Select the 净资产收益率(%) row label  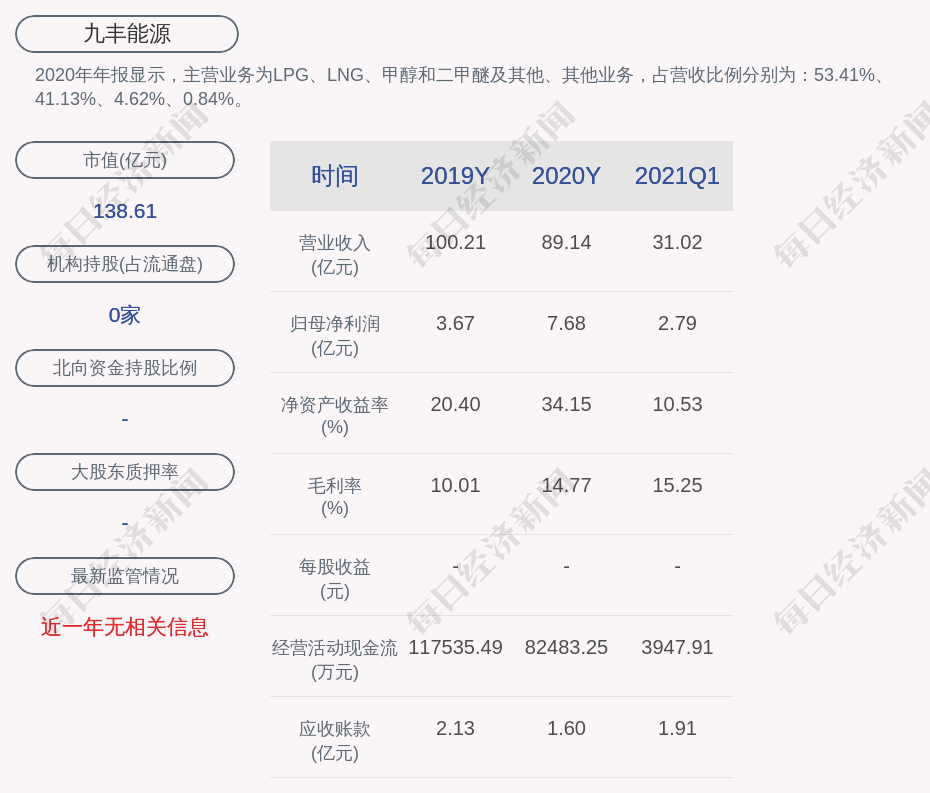(x=335, y=416)
